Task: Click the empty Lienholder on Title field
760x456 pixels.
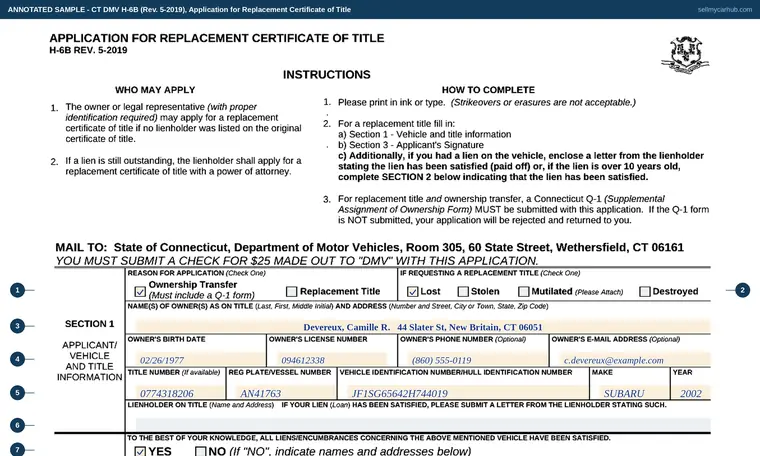Action: coord(423,425)
